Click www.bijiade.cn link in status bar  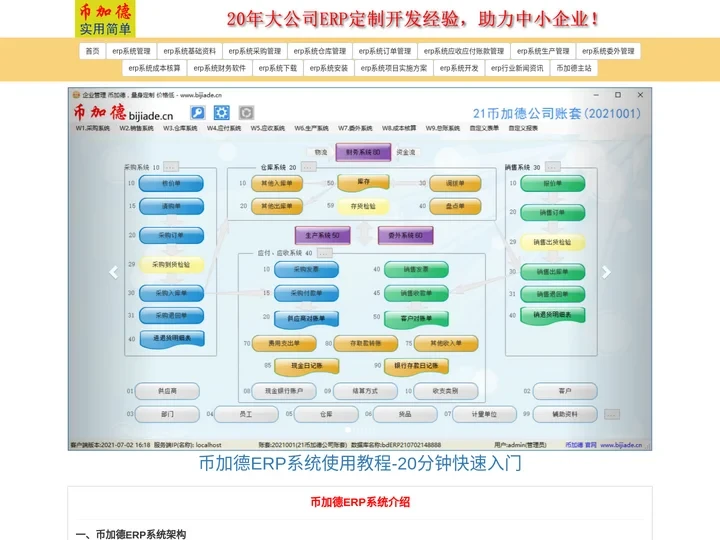pos(621,445)
